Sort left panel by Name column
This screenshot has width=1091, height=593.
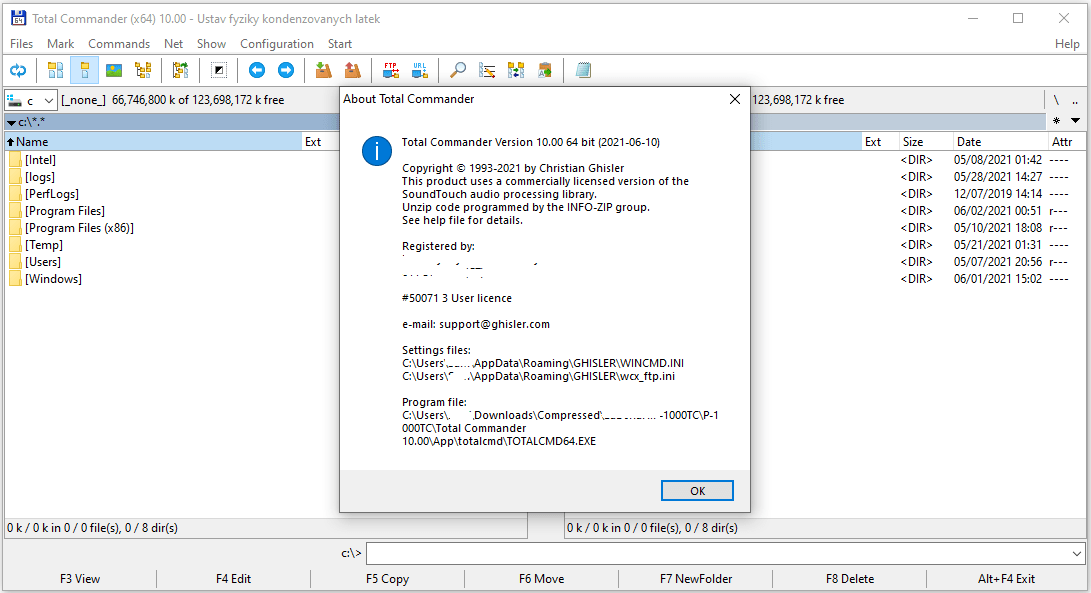(153, 142)
